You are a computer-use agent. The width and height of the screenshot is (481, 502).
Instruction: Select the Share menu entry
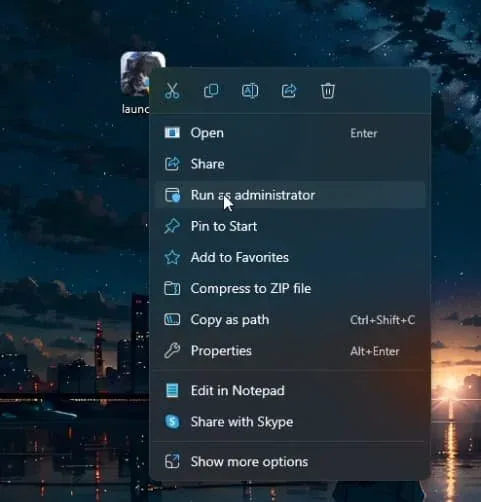click(290, 164)
